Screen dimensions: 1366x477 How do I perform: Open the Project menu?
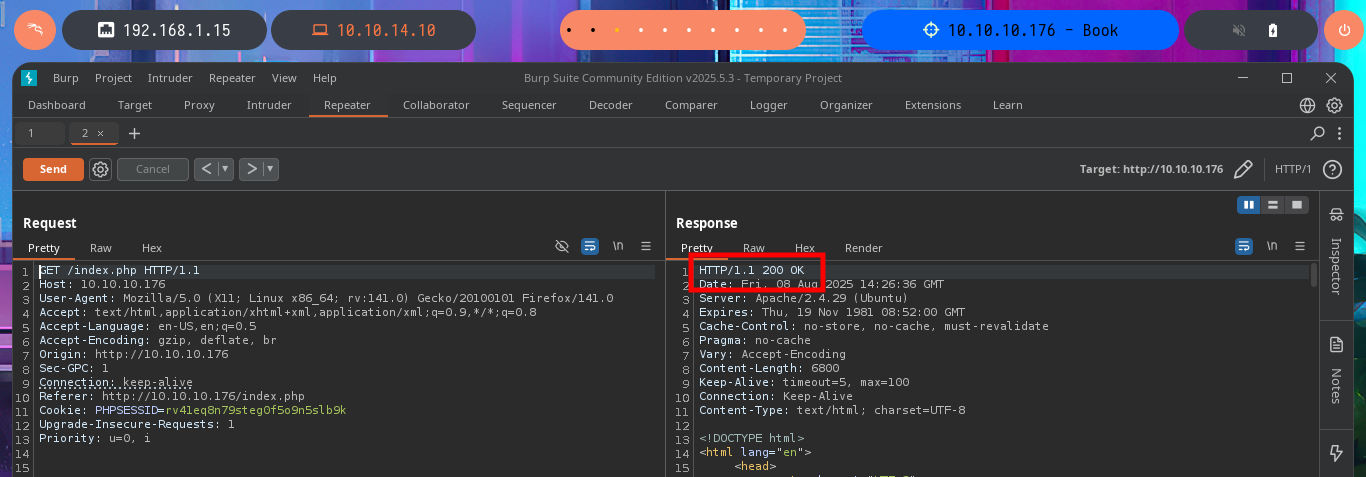click(113, 78)
